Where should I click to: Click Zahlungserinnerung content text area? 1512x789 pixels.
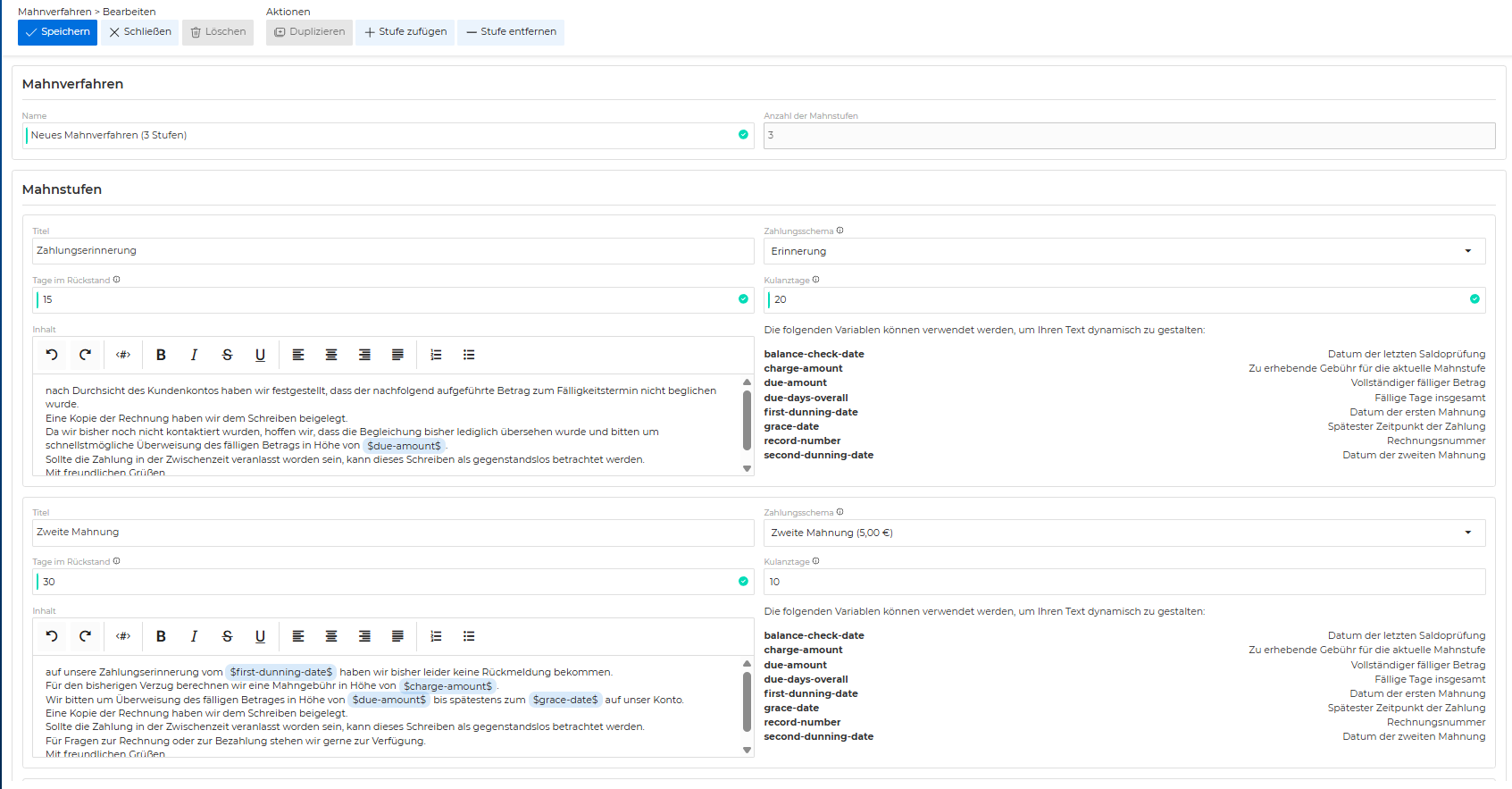387,425
